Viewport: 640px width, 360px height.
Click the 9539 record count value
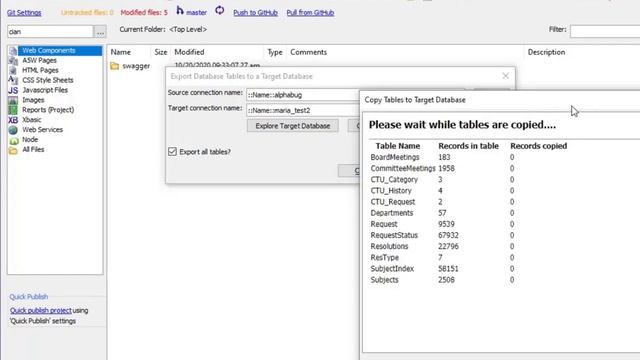447,224
